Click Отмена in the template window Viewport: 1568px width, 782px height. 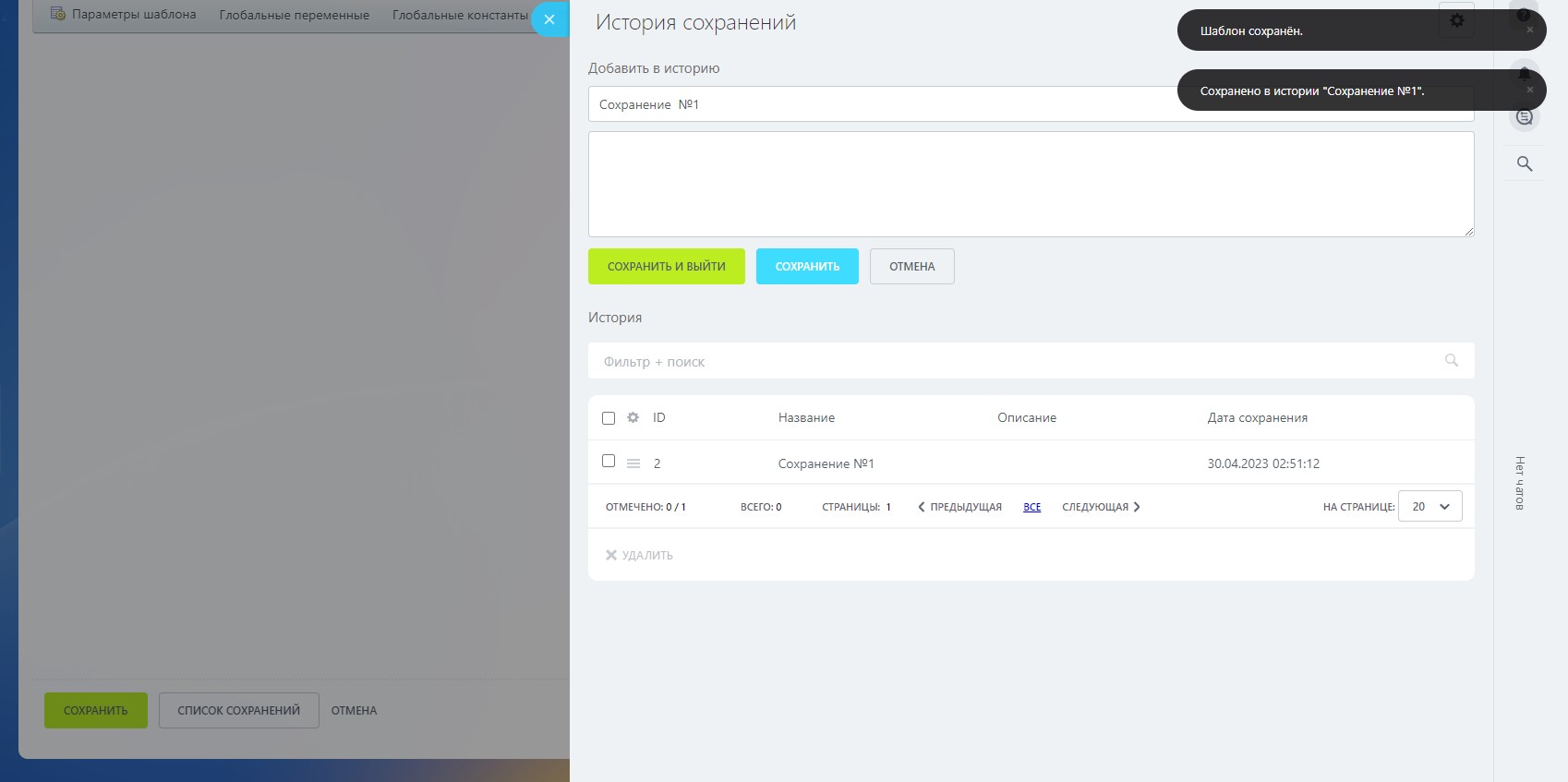click(354, 710)
